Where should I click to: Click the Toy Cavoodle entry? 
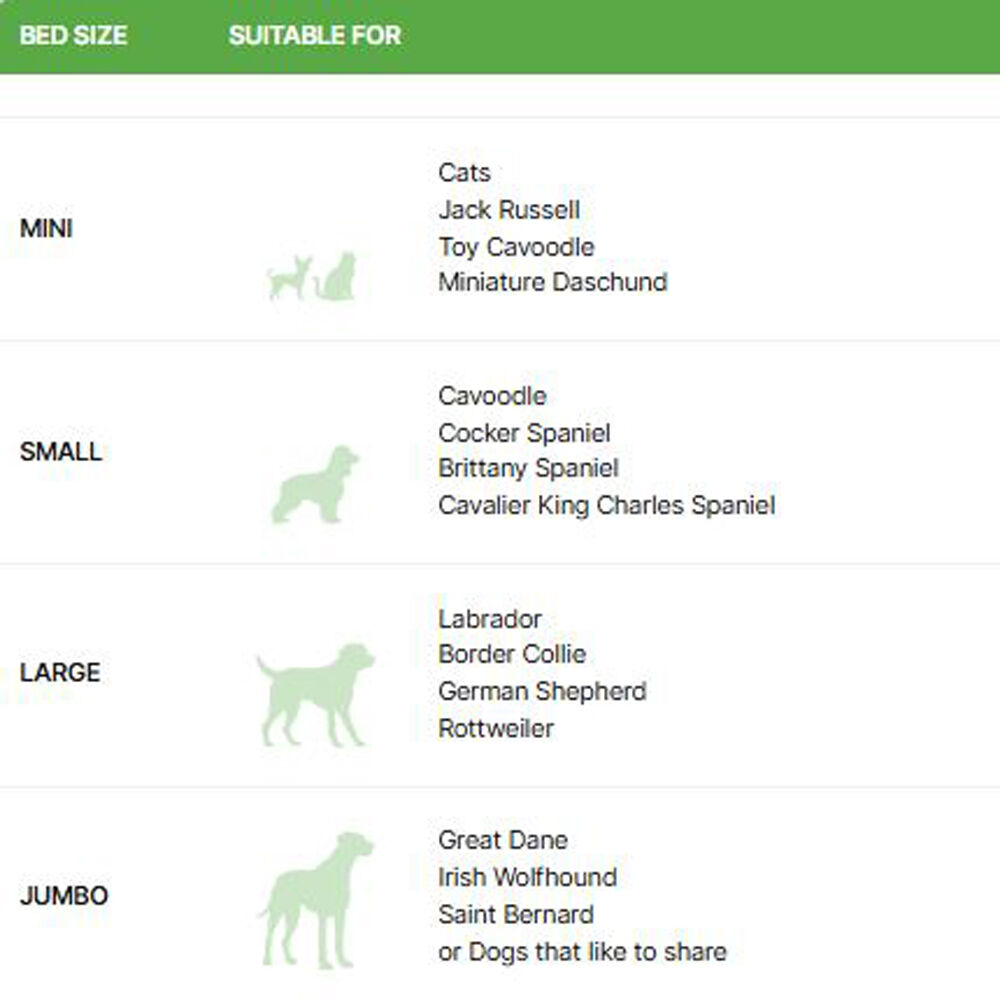point(516,247)
